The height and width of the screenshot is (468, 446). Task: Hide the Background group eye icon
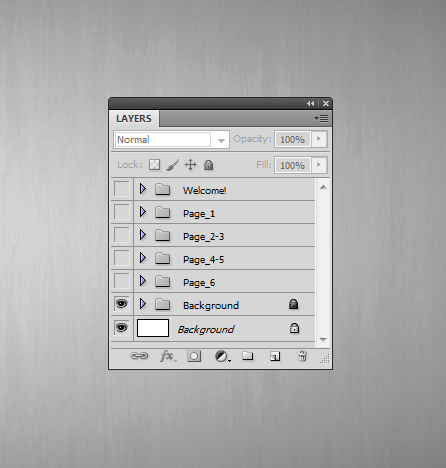point(122,304)
